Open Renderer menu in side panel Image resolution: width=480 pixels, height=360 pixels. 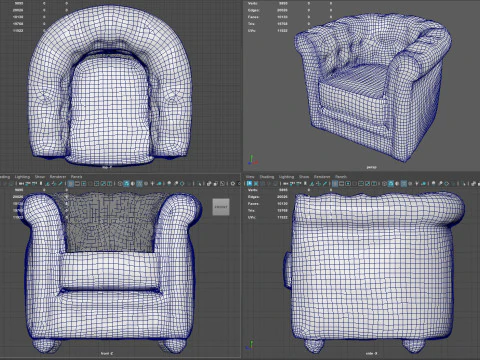[322, 177]
